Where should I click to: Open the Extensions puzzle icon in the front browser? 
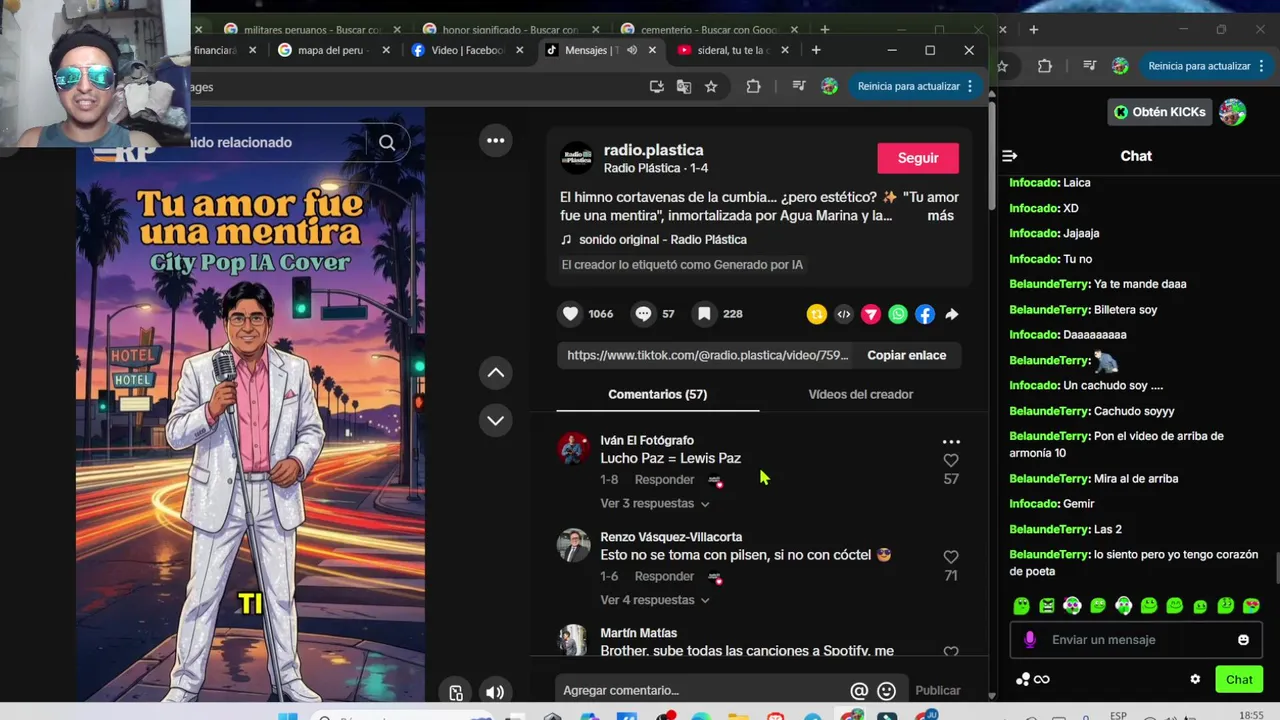click(754, 87)
